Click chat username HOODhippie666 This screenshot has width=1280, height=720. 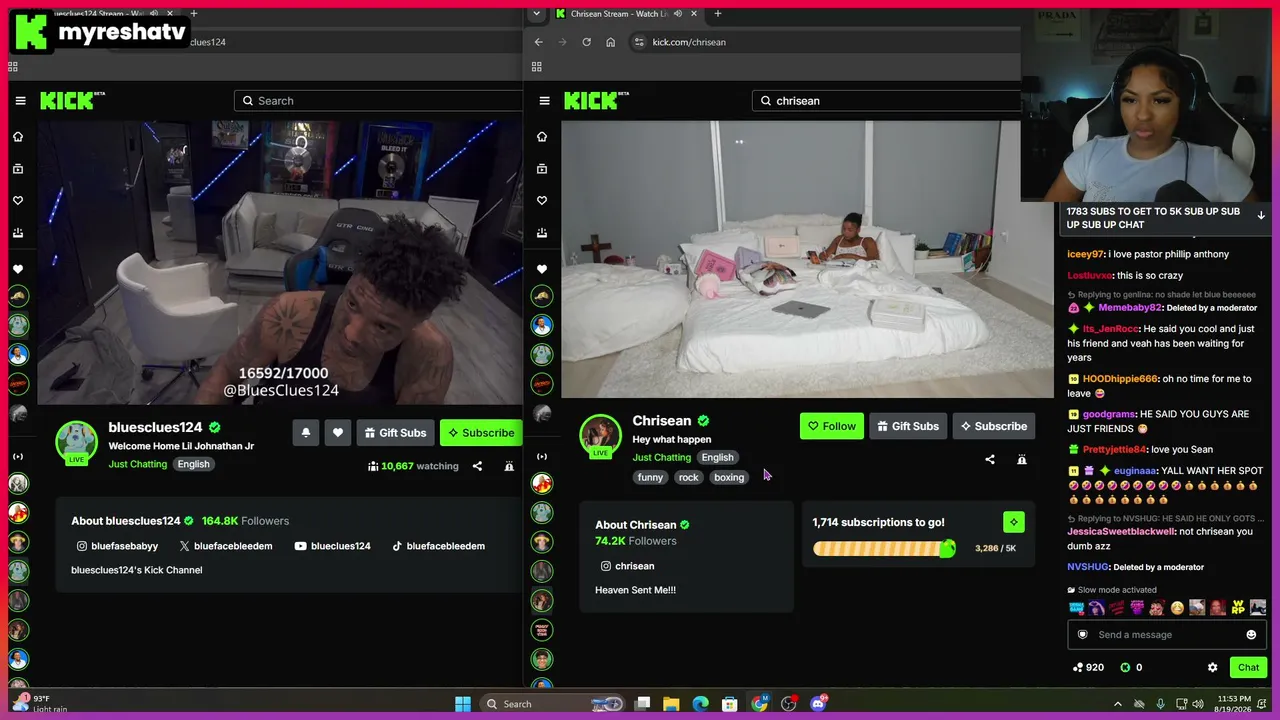(x=1120, y=379)
